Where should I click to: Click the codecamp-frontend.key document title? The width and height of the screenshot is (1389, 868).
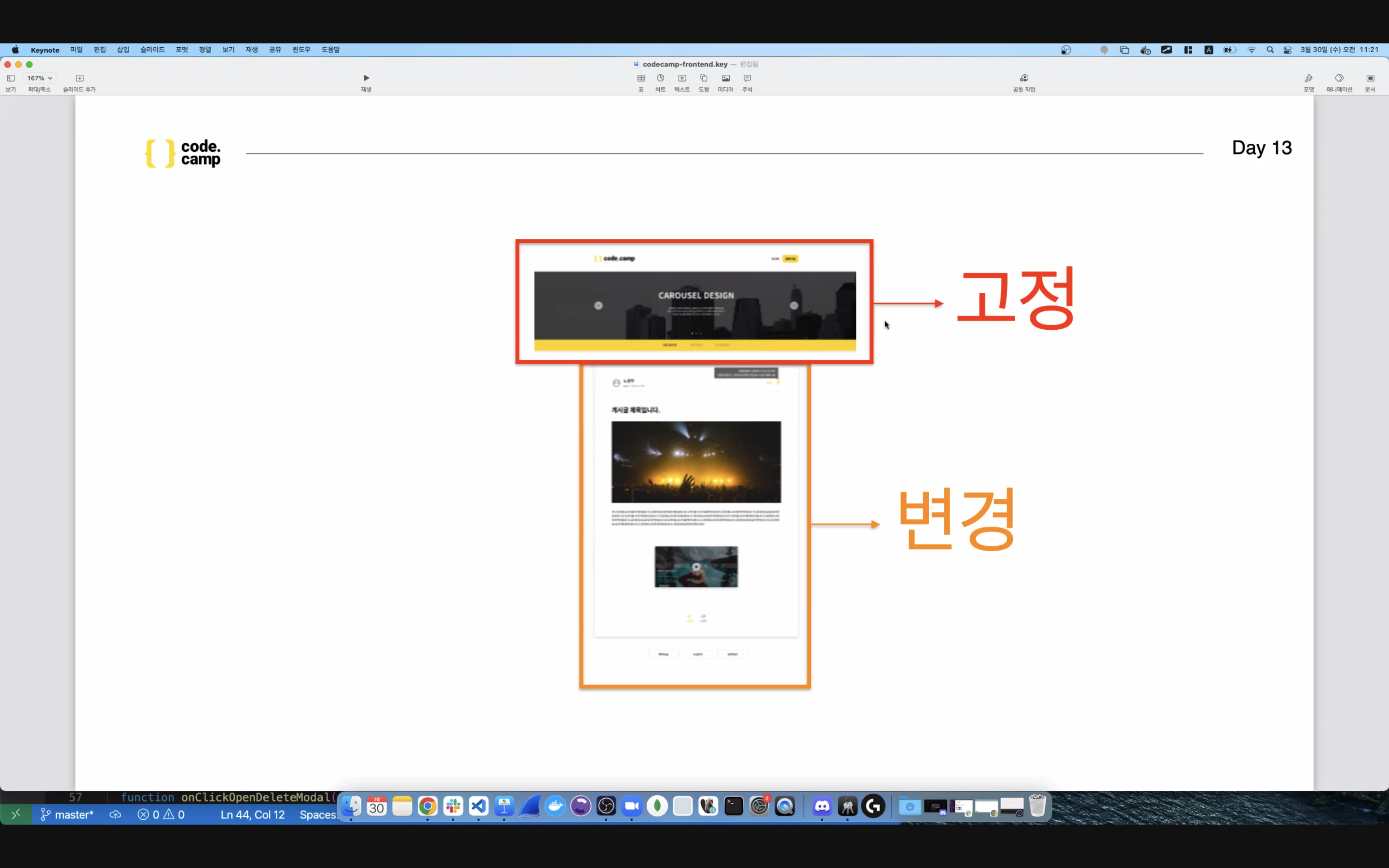pyautogui.click(x=684, y=64)
